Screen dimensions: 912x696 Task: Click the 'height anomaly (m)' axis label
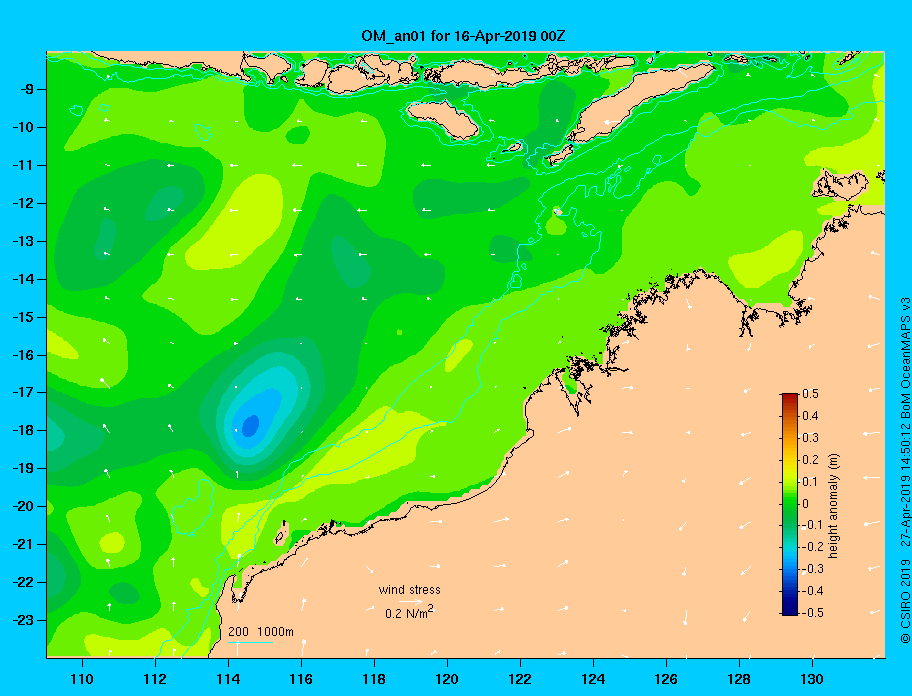tap(833, 505)
